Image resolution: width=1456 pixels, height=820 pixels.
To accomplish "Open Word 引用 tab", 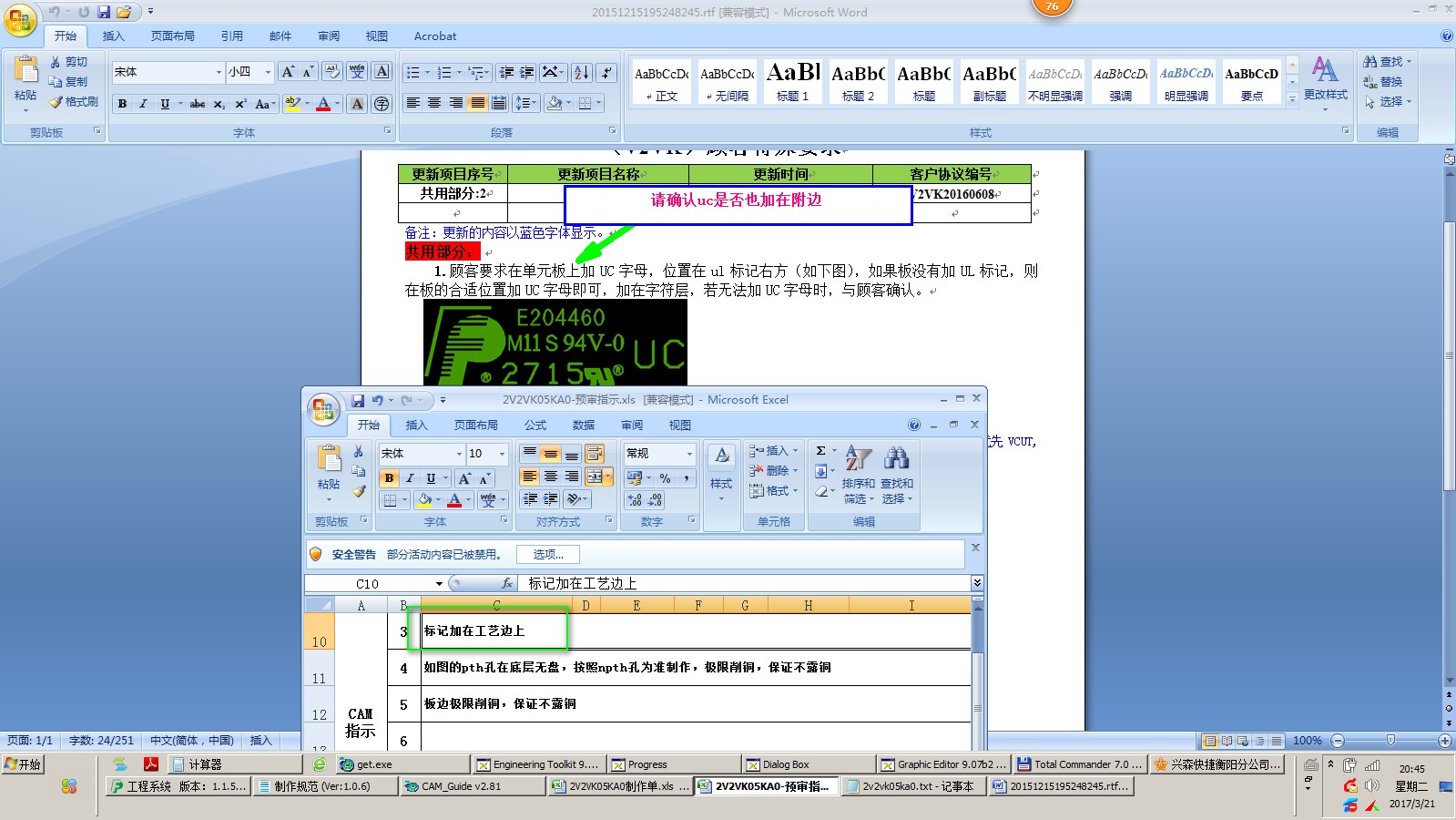I will (231, 36).
